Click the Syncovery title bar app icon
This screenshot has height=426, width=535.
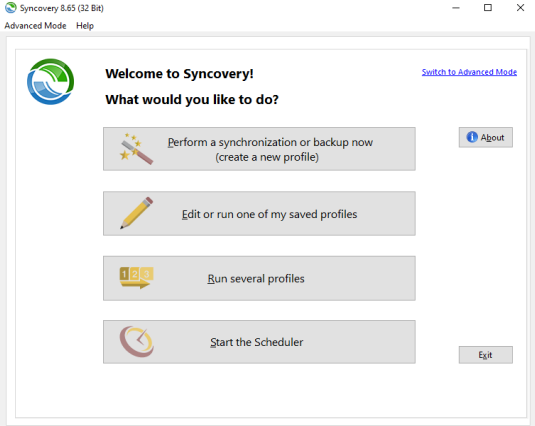point(11,8)
